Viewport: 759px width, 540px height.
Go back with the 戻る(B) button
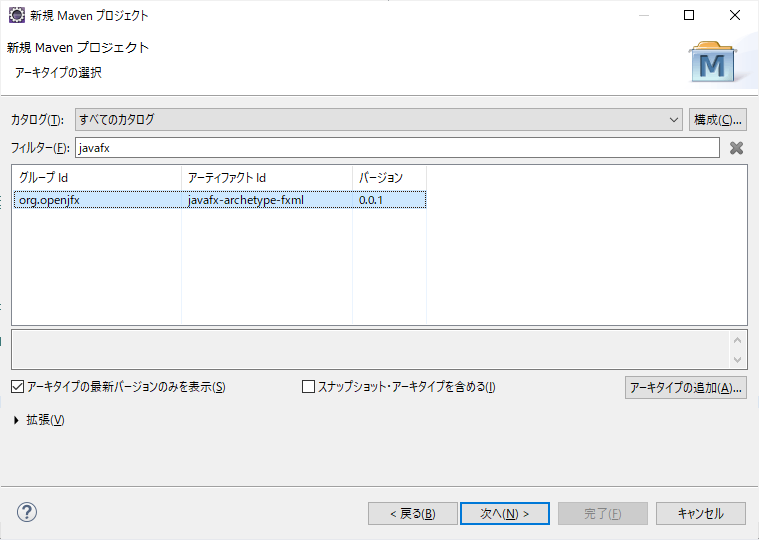[x=412, y=513]
